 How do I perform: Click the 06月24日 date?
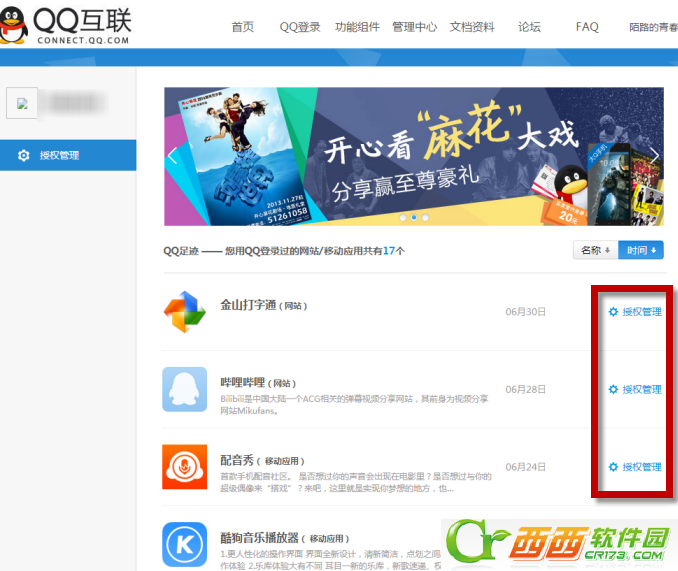[x=525, y=467]
